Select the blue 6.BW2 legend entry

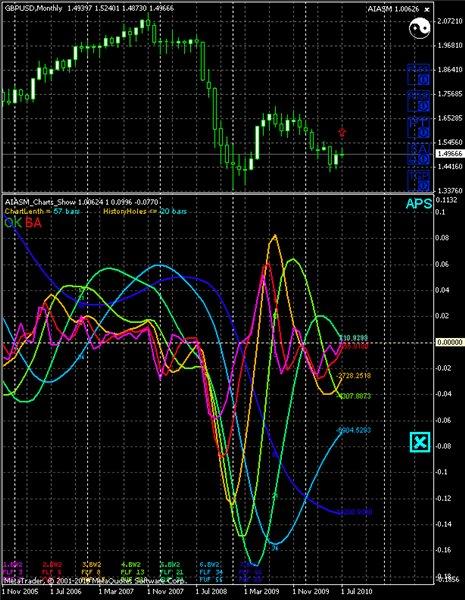point(209,564)
